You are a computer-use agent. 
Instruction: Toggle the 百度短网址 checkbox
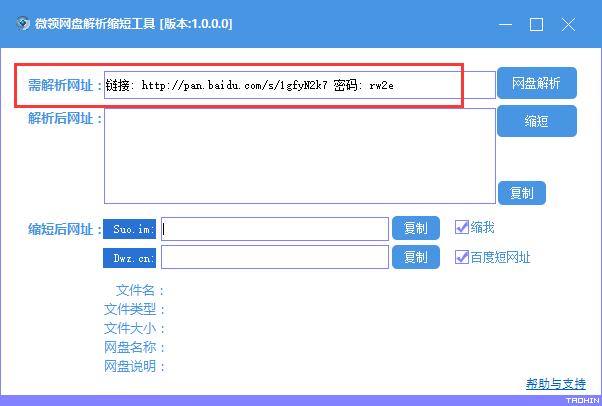tap(461, 257)
